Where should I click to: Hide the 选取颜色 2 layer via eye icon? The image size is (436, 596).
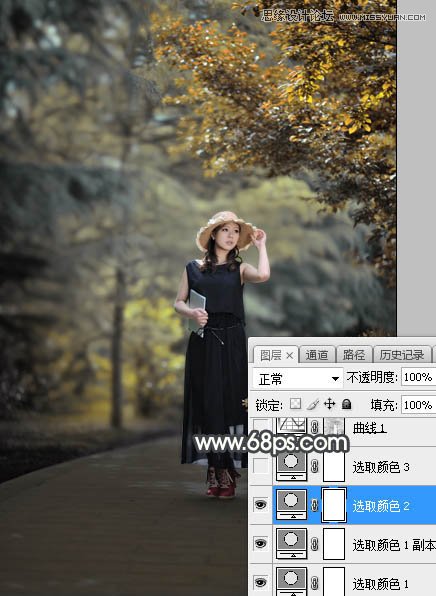[260, 504]
